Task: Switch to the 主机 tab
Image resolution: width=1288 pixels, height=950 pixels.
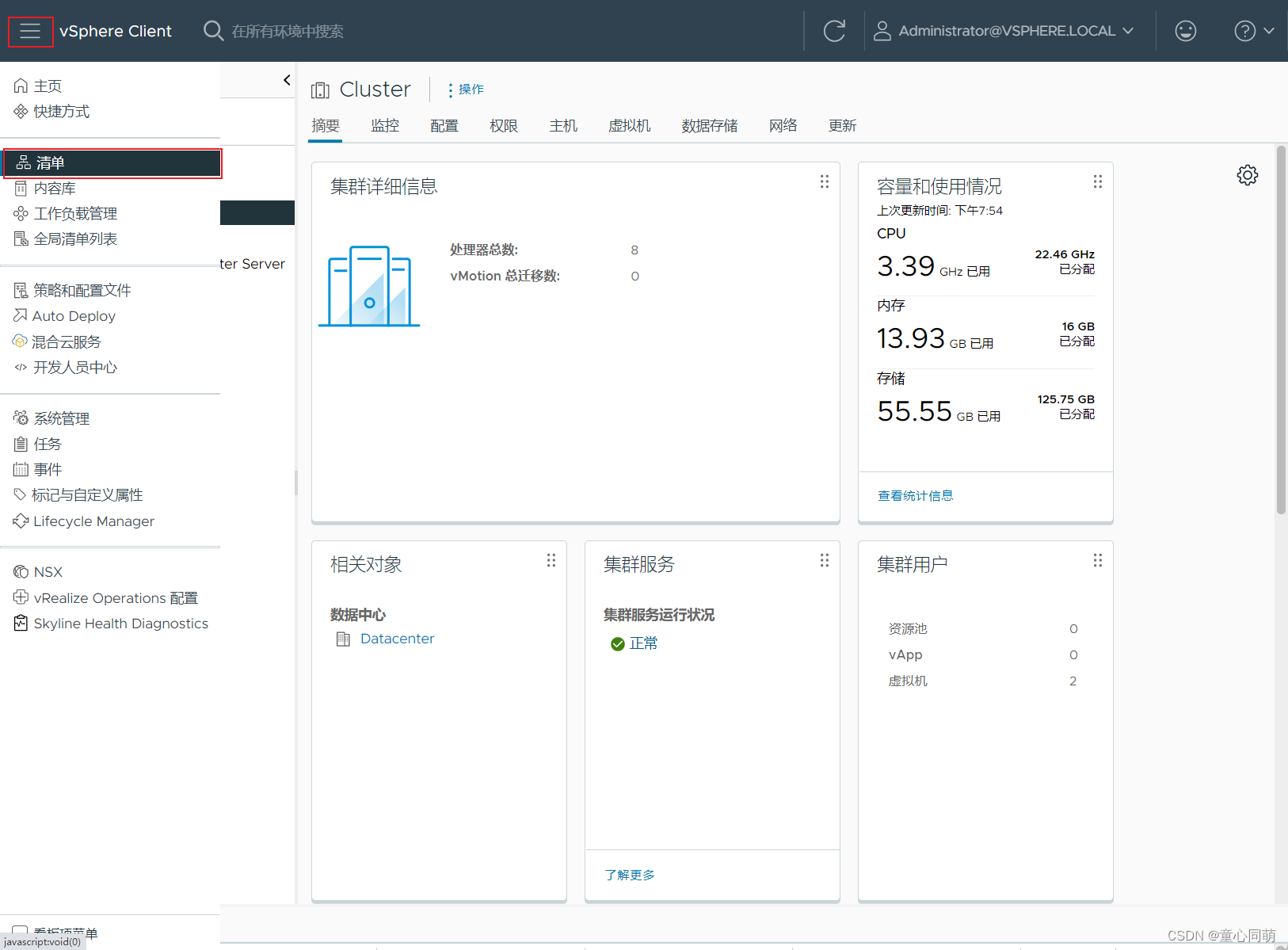Action: (x=563, y=126)
